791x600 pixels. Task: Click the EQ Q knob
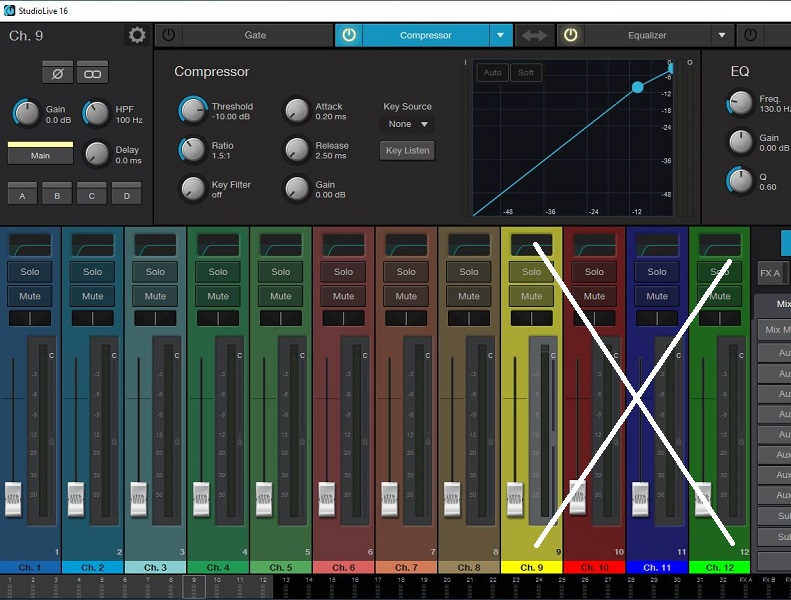[740, 181]
